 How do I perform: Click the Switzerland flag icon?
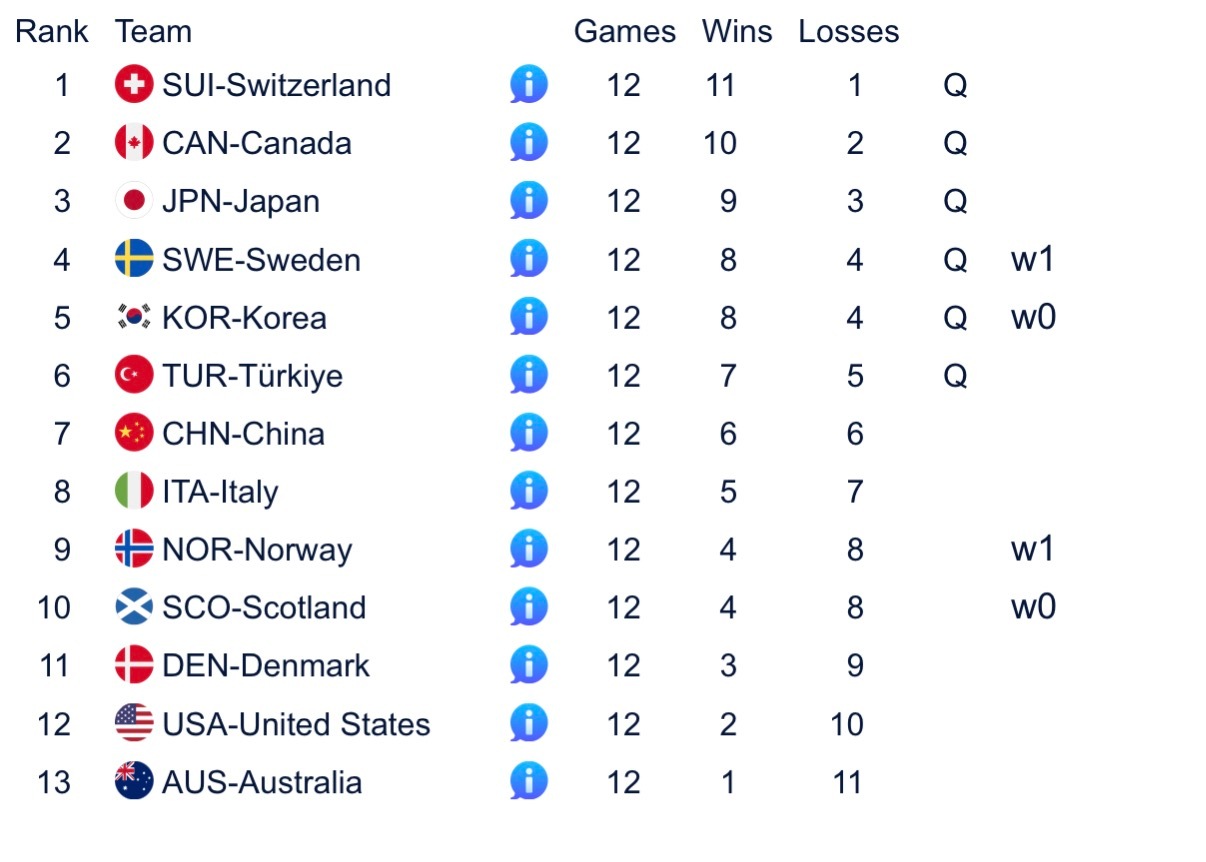134,85
